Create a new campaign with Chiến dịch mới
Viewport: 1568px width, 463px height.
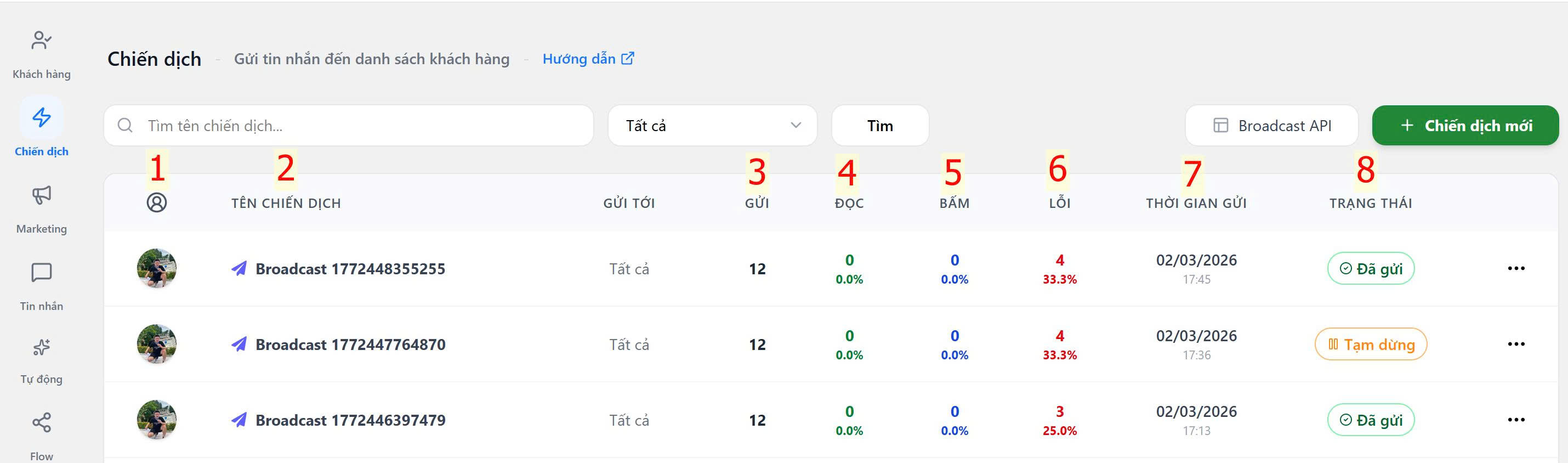pos(1465,126)
